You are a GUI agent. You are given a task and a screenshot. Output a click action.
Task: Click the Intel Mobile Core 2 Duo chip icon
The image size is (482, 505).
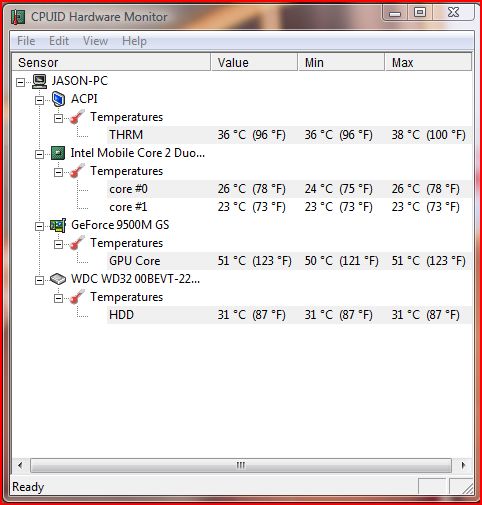click(58, 153)
